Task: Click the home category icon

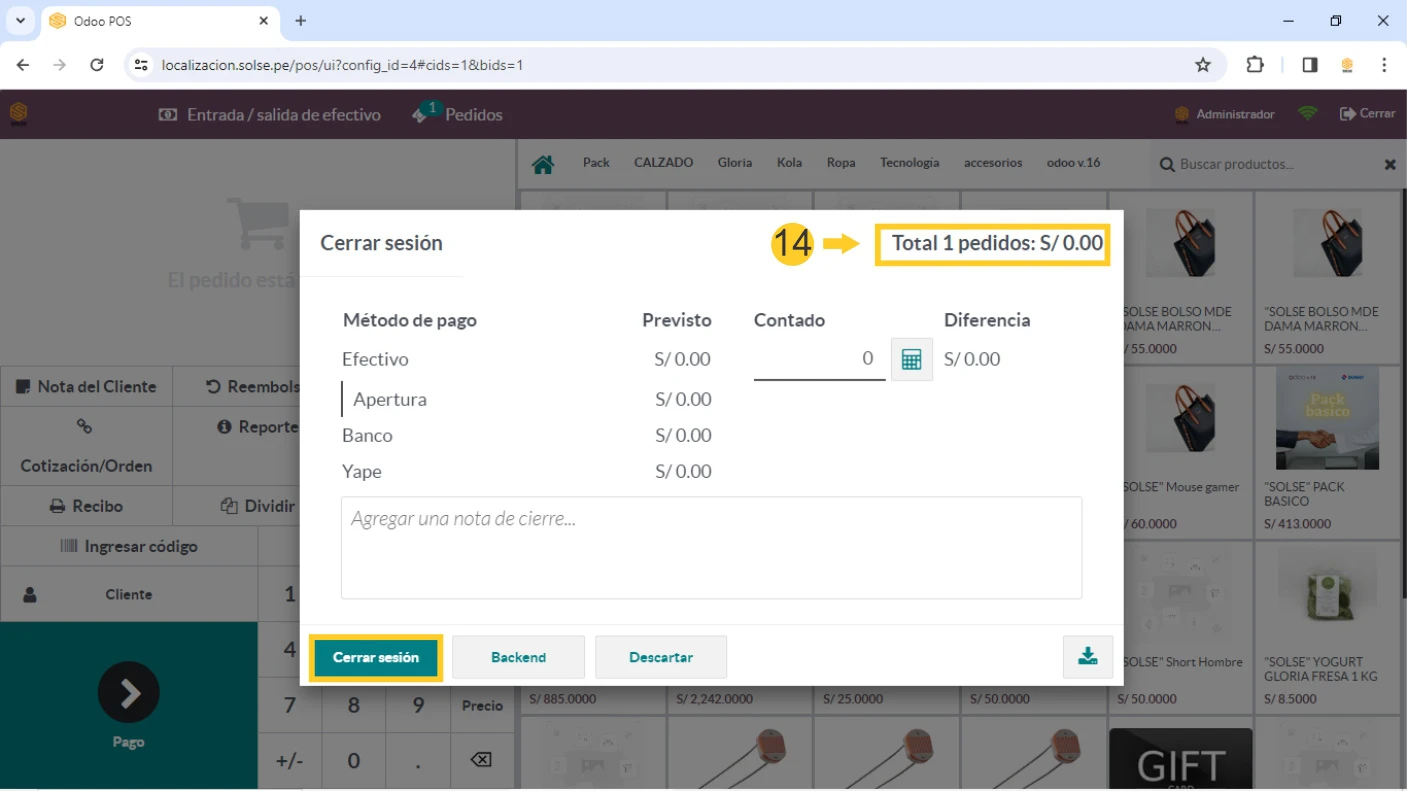Action: (543, 164)
